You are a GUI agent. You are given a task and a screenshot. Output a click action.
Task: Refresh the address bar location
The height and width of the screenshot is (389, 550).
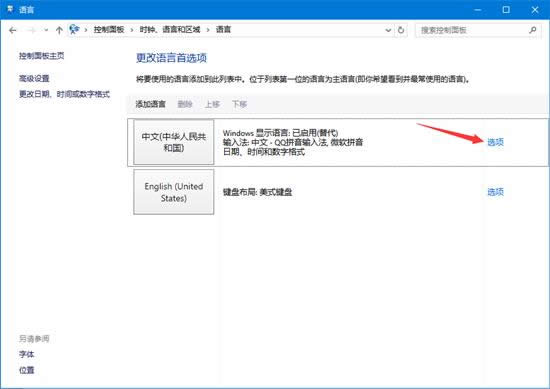401,30
